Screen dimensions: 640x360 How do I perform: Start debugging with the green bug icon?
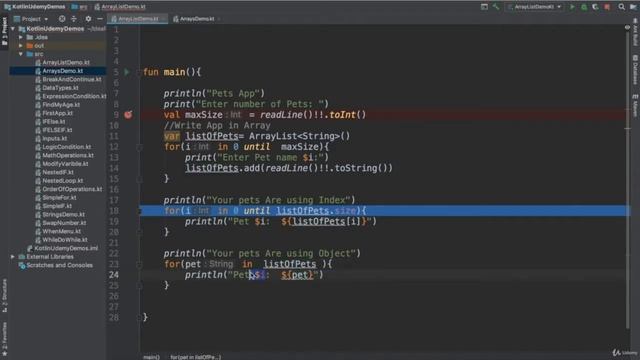pos(584,7)
